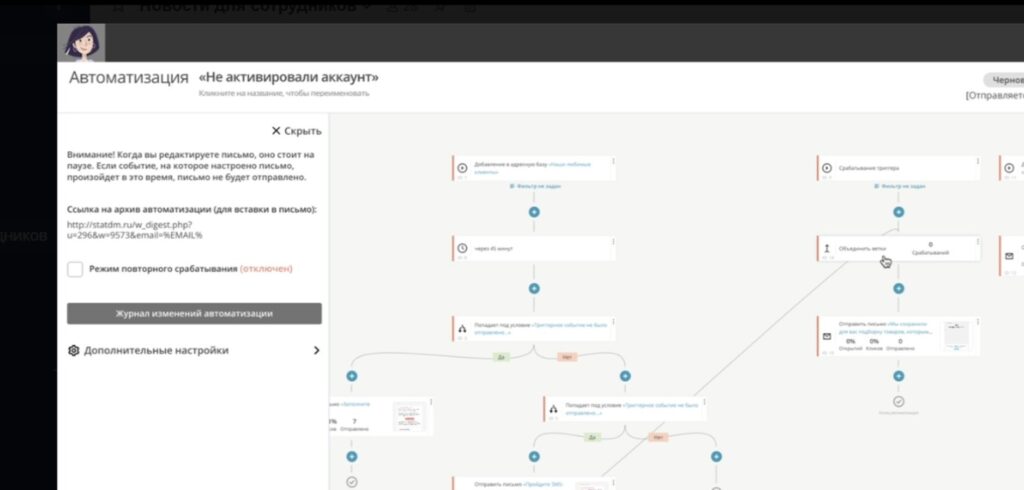
Task: Click Нет label of lower condition branch
Action: [x=658, y=437]
